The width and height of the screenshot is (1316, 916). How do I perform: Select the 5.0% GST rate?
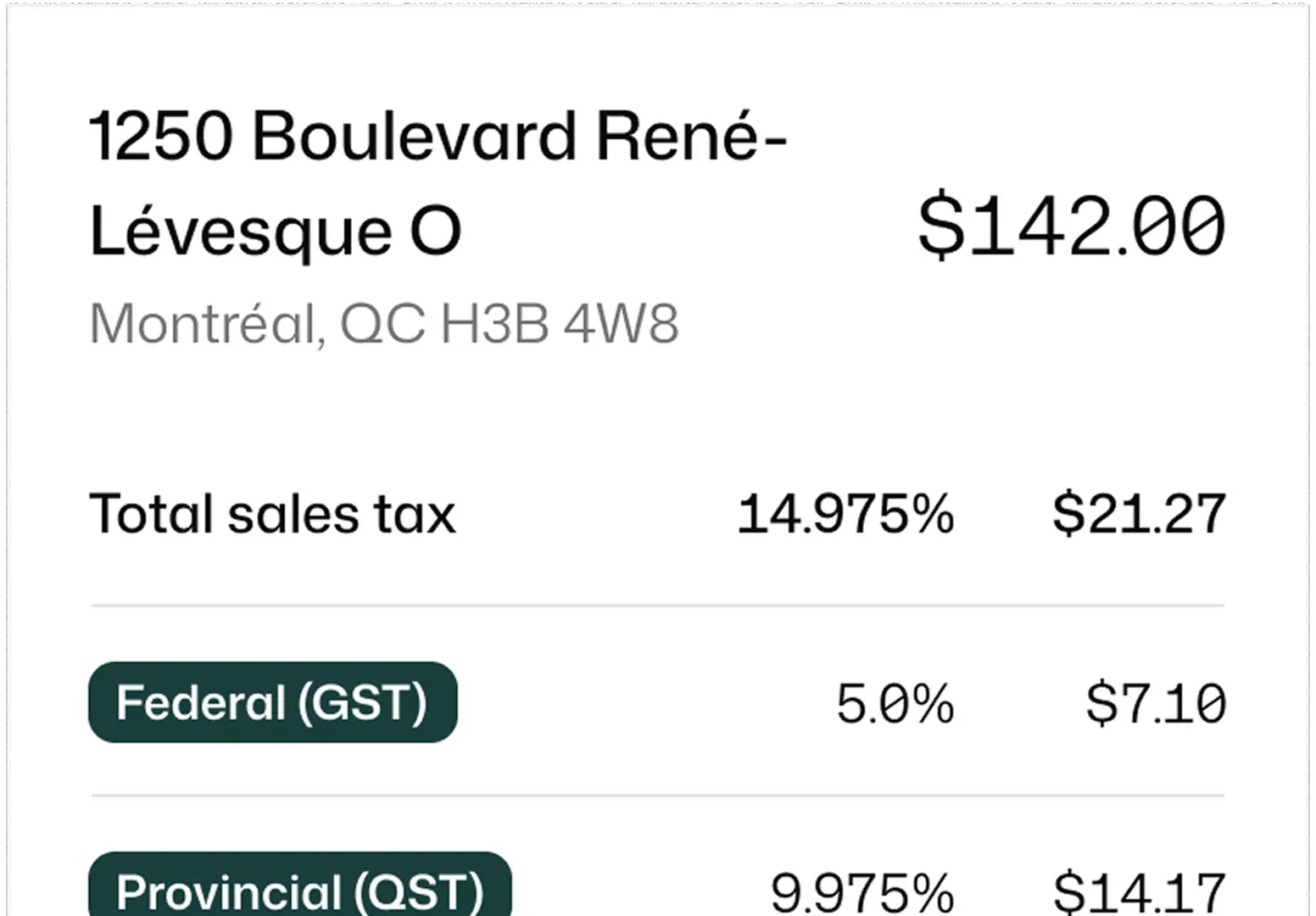coord(895,703)
